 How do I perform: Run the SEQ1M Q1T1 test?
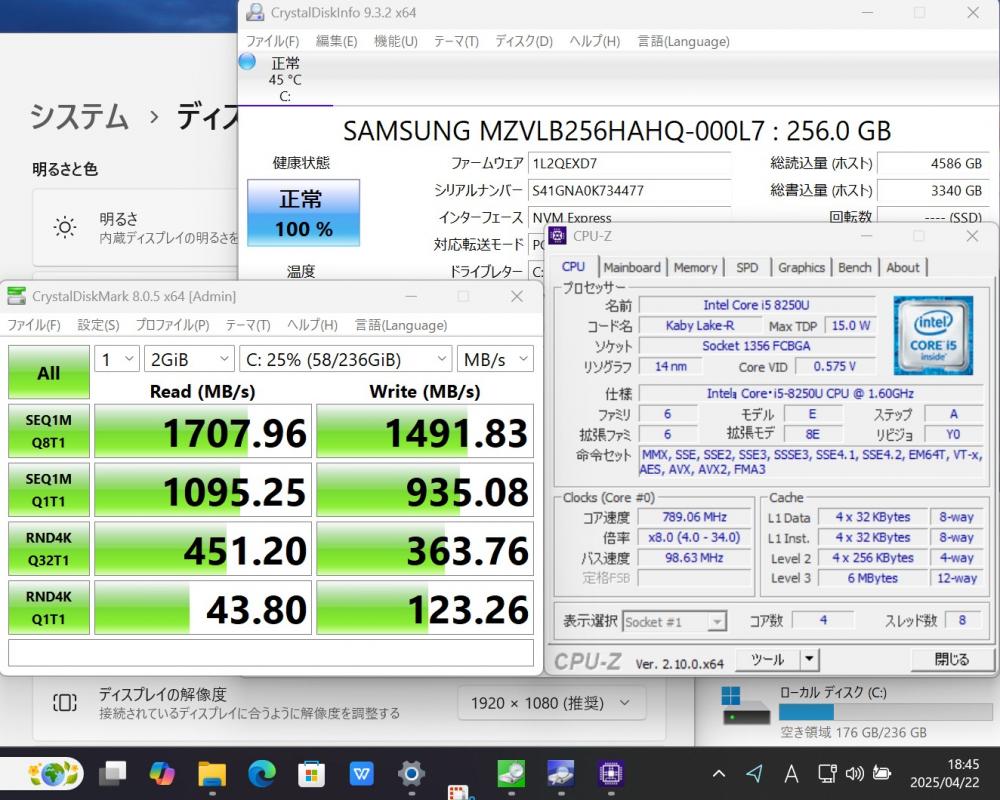pos(48,489)
